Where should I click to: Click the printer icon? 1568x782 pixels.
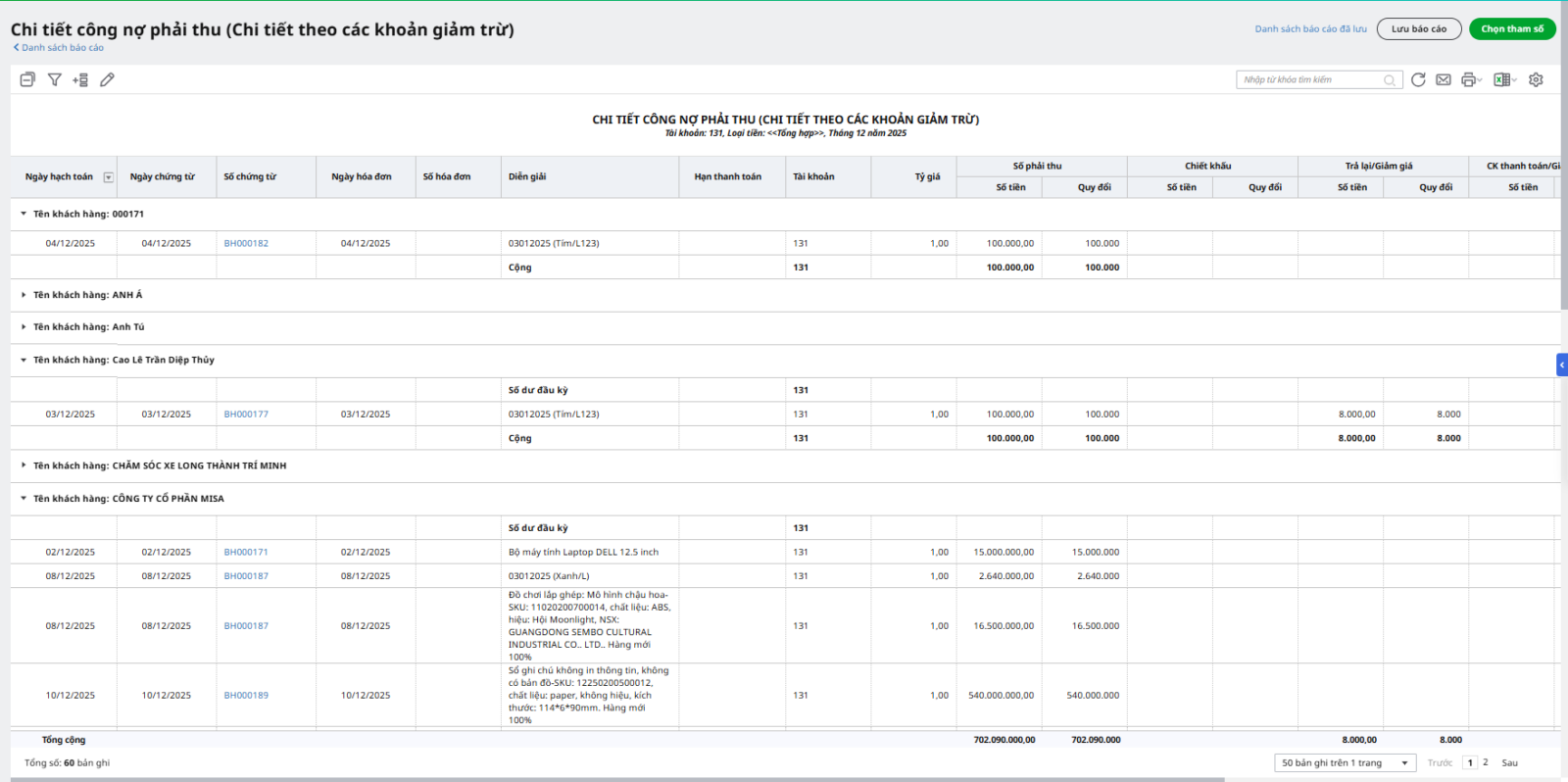[1468, 79]
